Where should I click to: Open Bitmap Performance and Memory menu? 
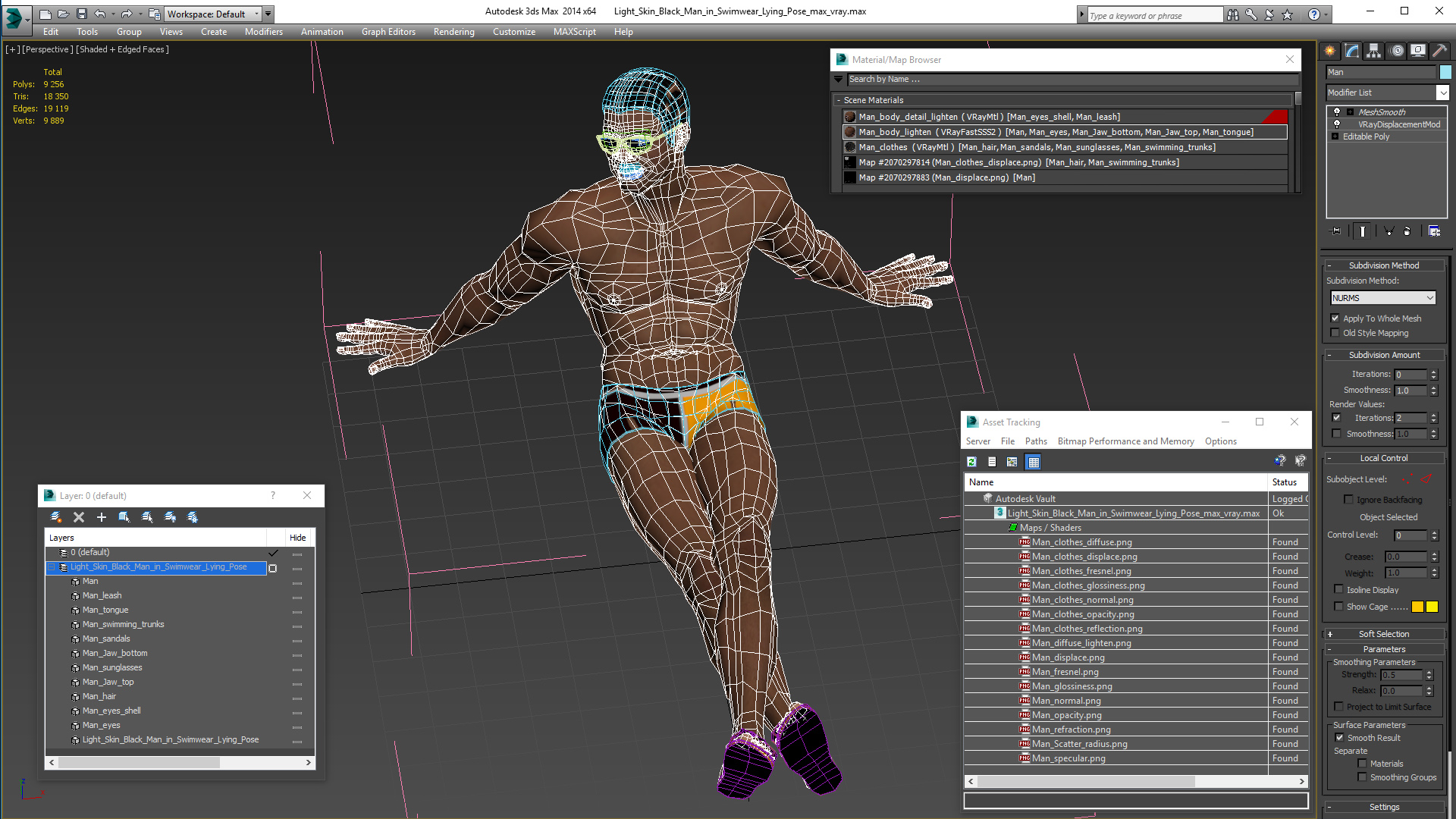click(x=1125, y=441)
